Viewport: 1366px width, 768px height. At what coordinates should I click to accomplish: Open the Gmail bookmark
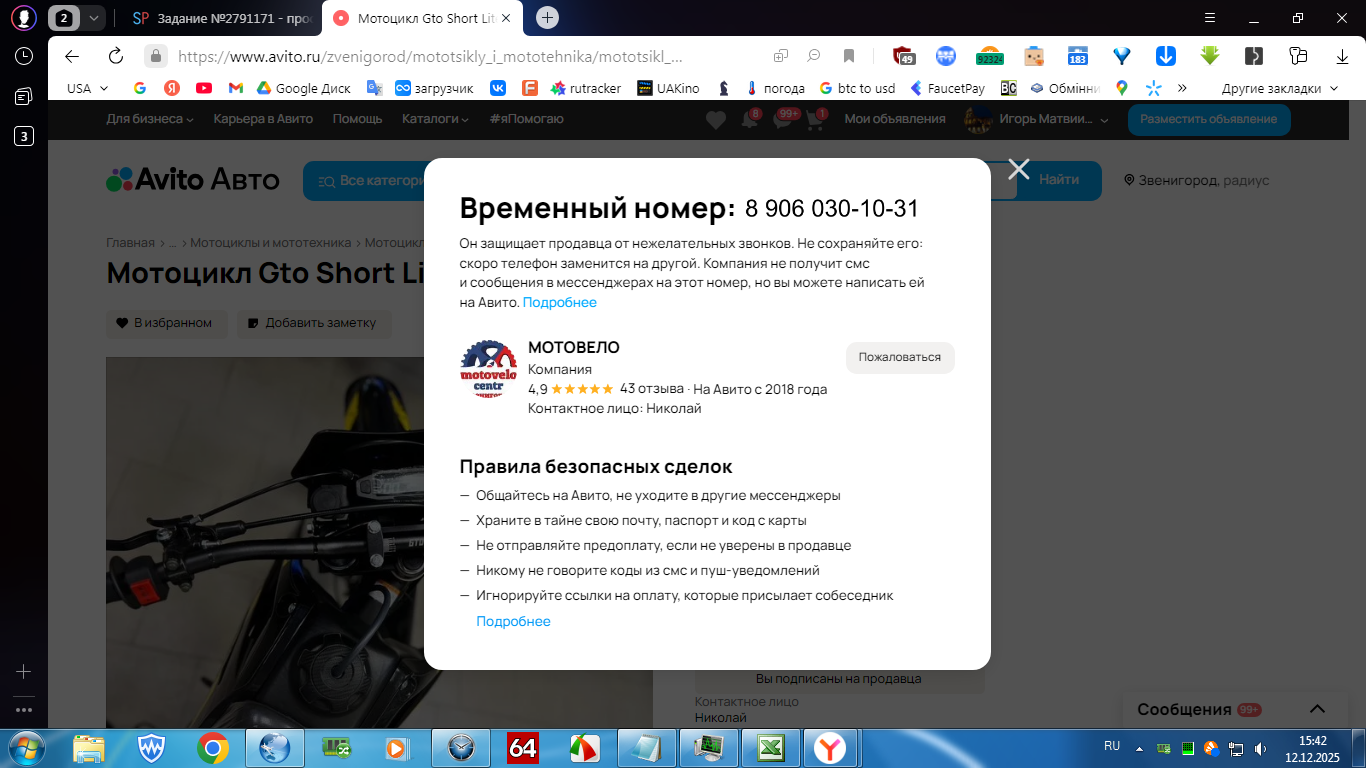click(x=236, y=88)
